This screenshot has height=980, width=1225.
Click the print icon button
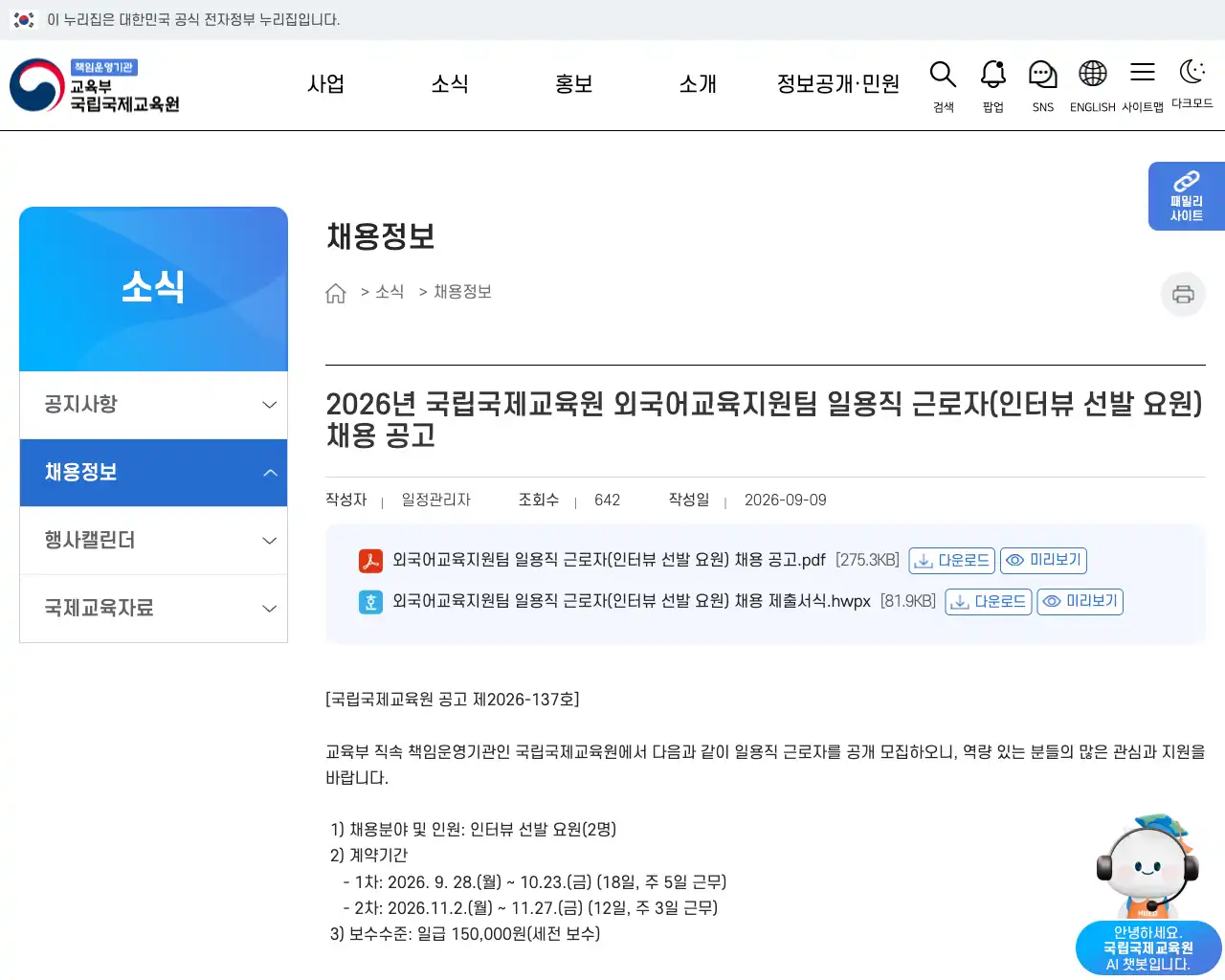click(x=1183, y=294)
